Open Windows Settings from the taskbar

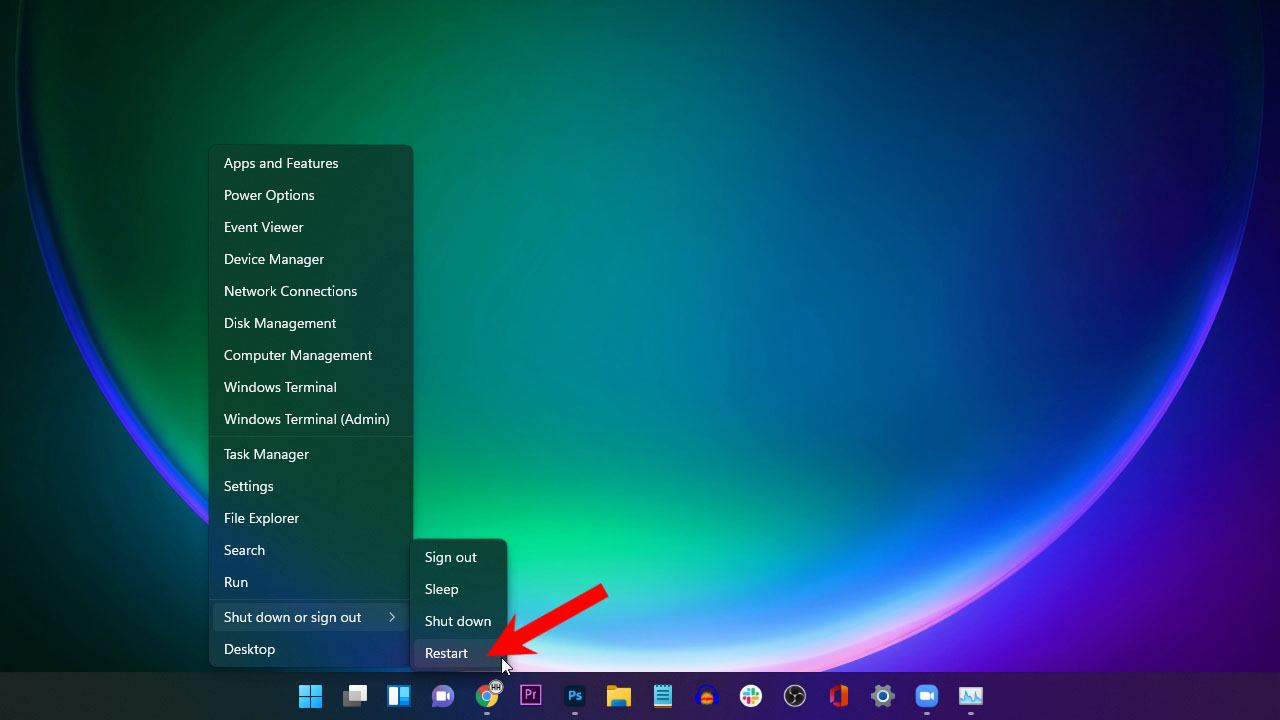(x=882, y=695)
